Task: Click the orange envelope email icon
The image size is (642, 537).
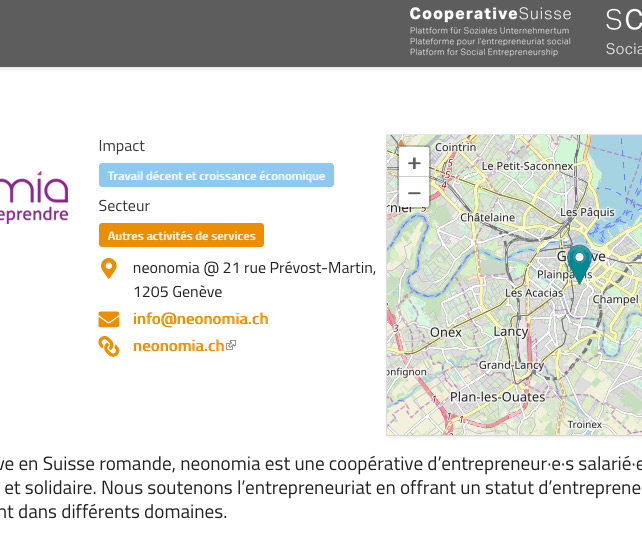Action: click(x=109, y=319)
